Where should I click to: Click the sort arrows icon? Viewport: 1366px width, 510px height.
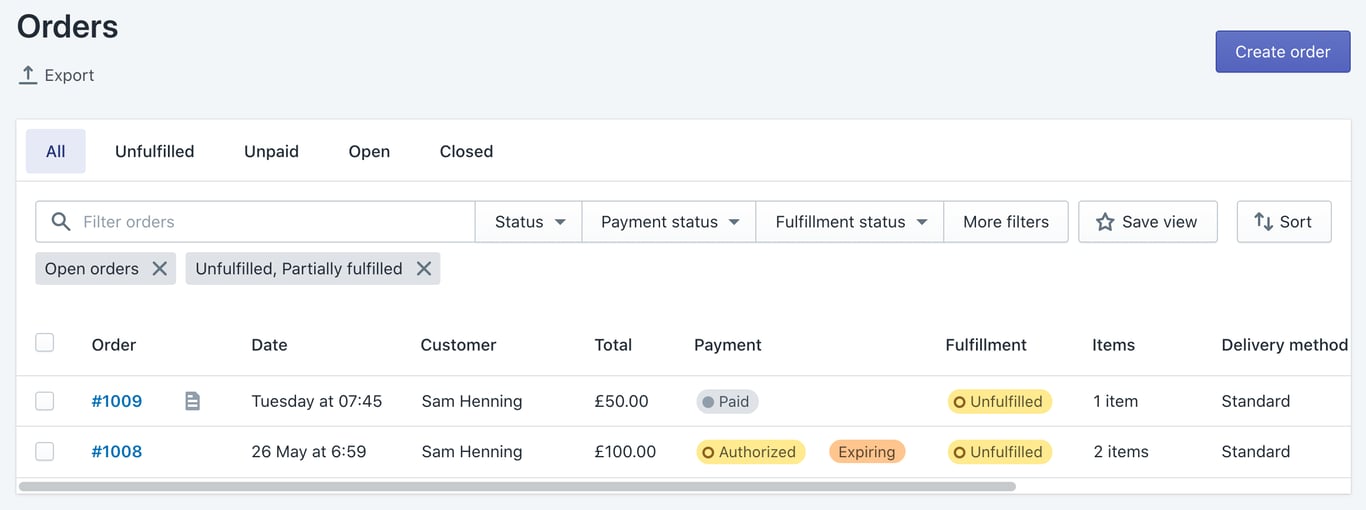click(x=1264, y=222)
